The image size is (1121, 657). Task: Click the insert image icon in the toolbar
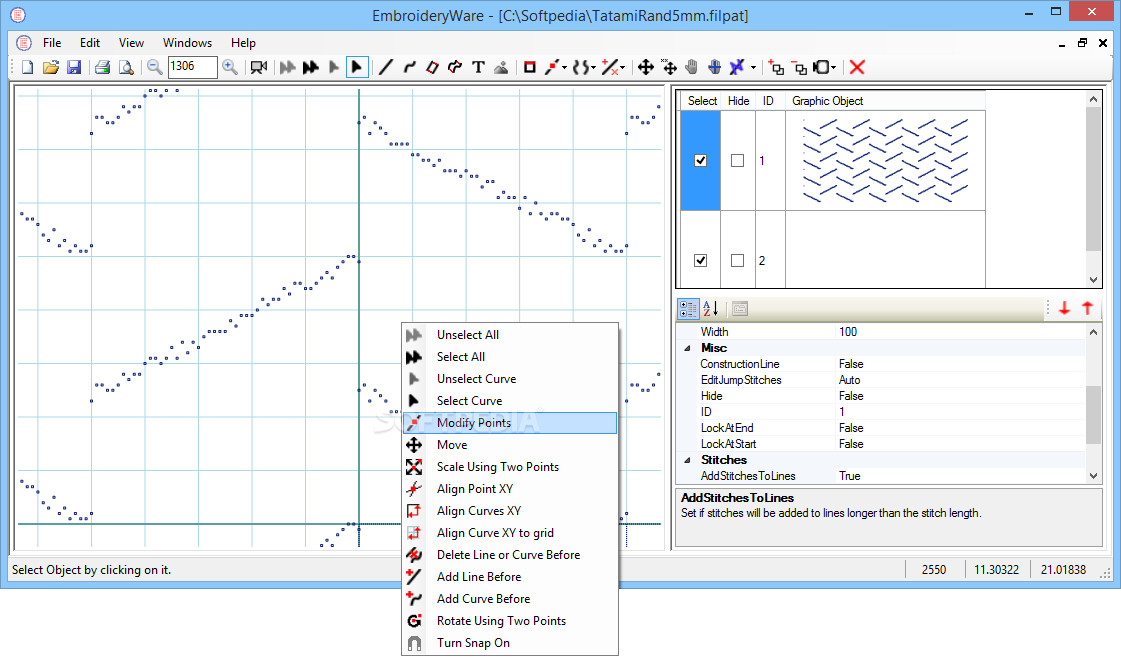tap(501, 67)
